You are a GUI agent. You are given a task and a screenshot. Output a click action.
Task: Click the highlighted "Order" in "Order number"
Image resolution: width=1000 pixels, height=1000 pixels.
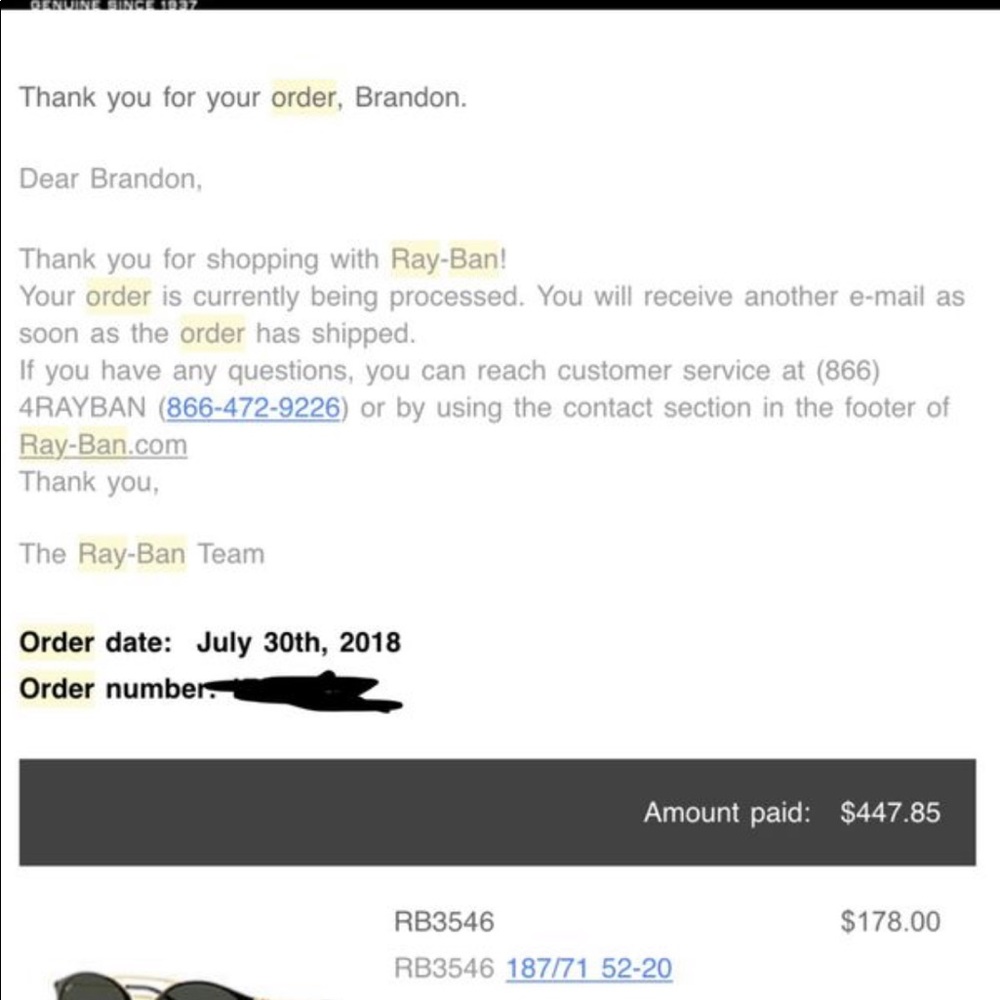click(57, 689)
